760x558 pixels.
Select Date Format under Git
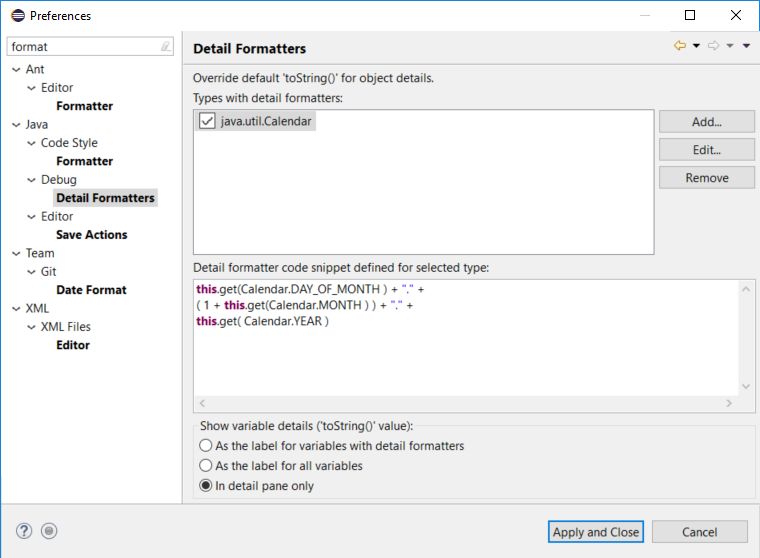click(91, 290)
